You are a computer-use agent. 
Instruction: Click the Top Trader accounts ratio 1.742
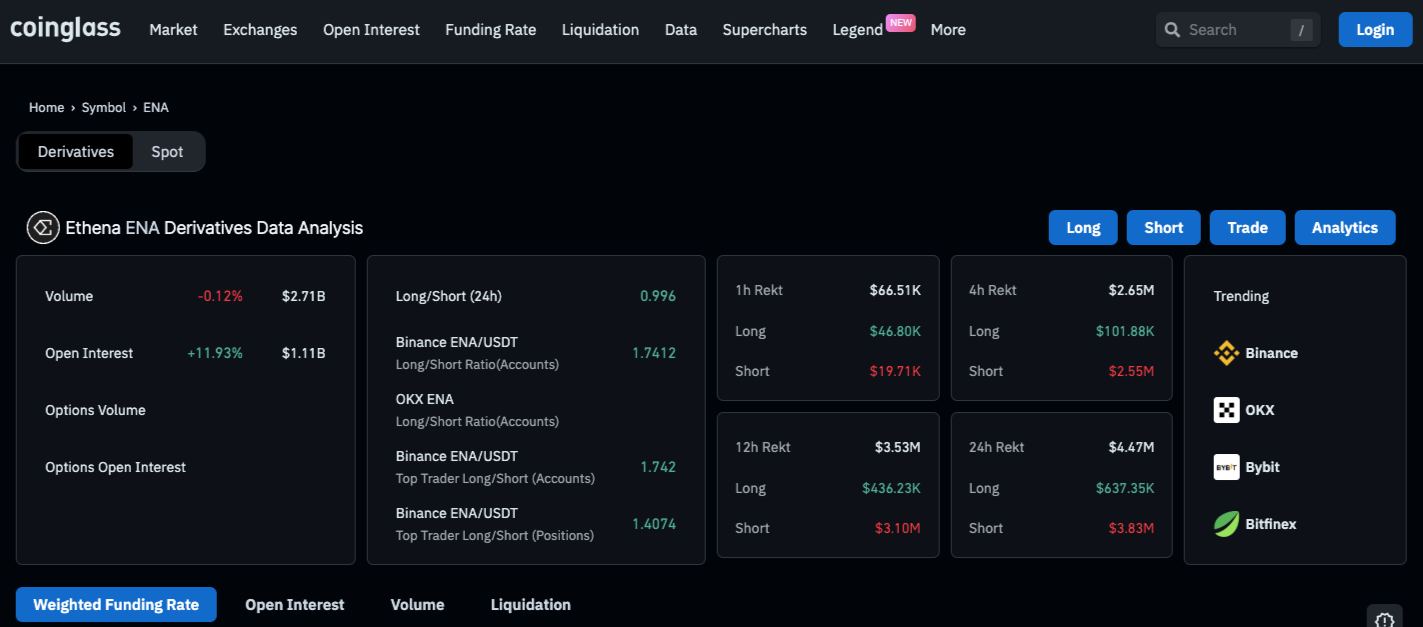coord(658,467)
